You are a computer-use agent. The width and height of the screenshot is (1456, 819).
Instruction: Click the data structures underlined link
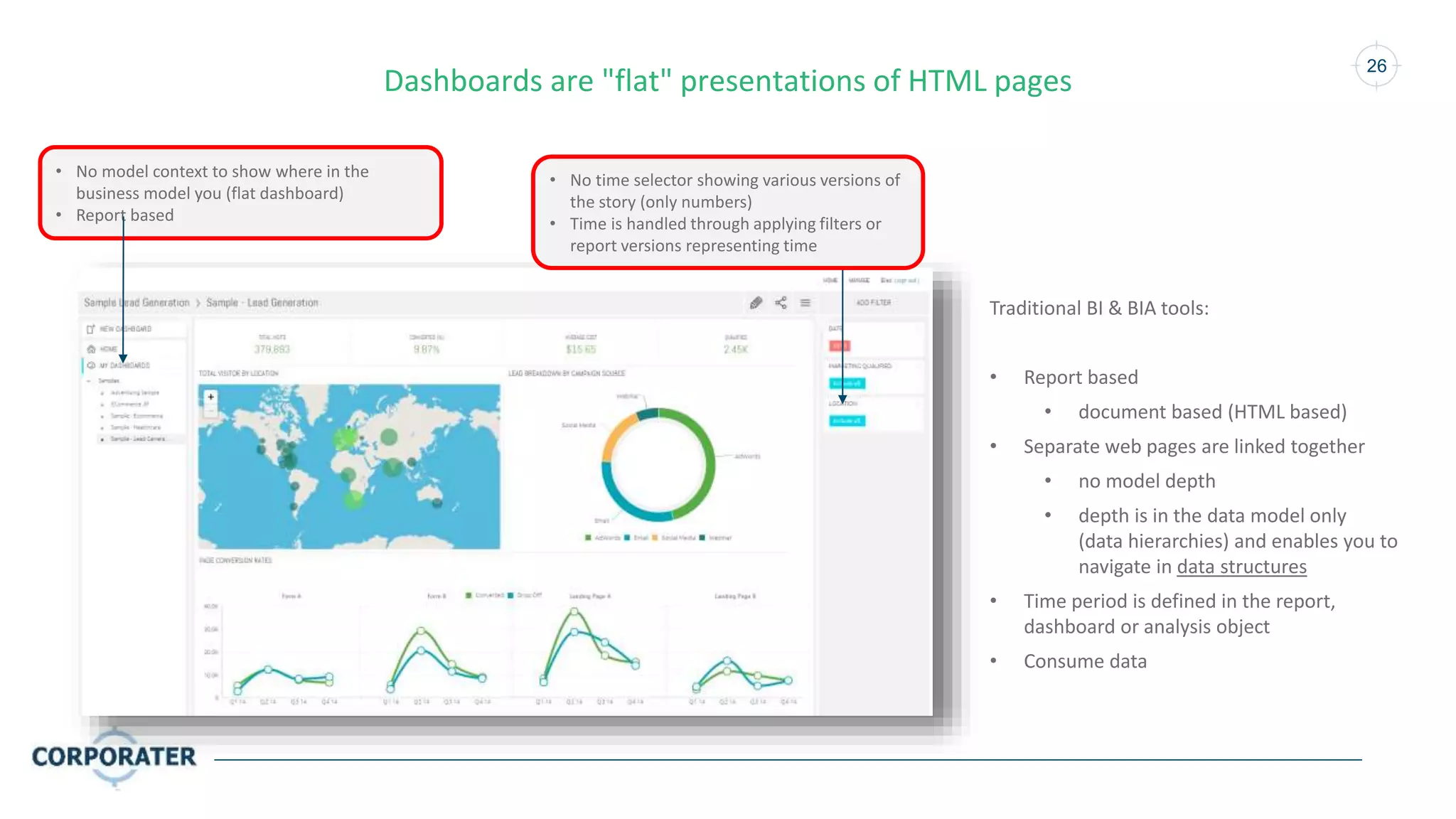click(x=1241, y=567)
